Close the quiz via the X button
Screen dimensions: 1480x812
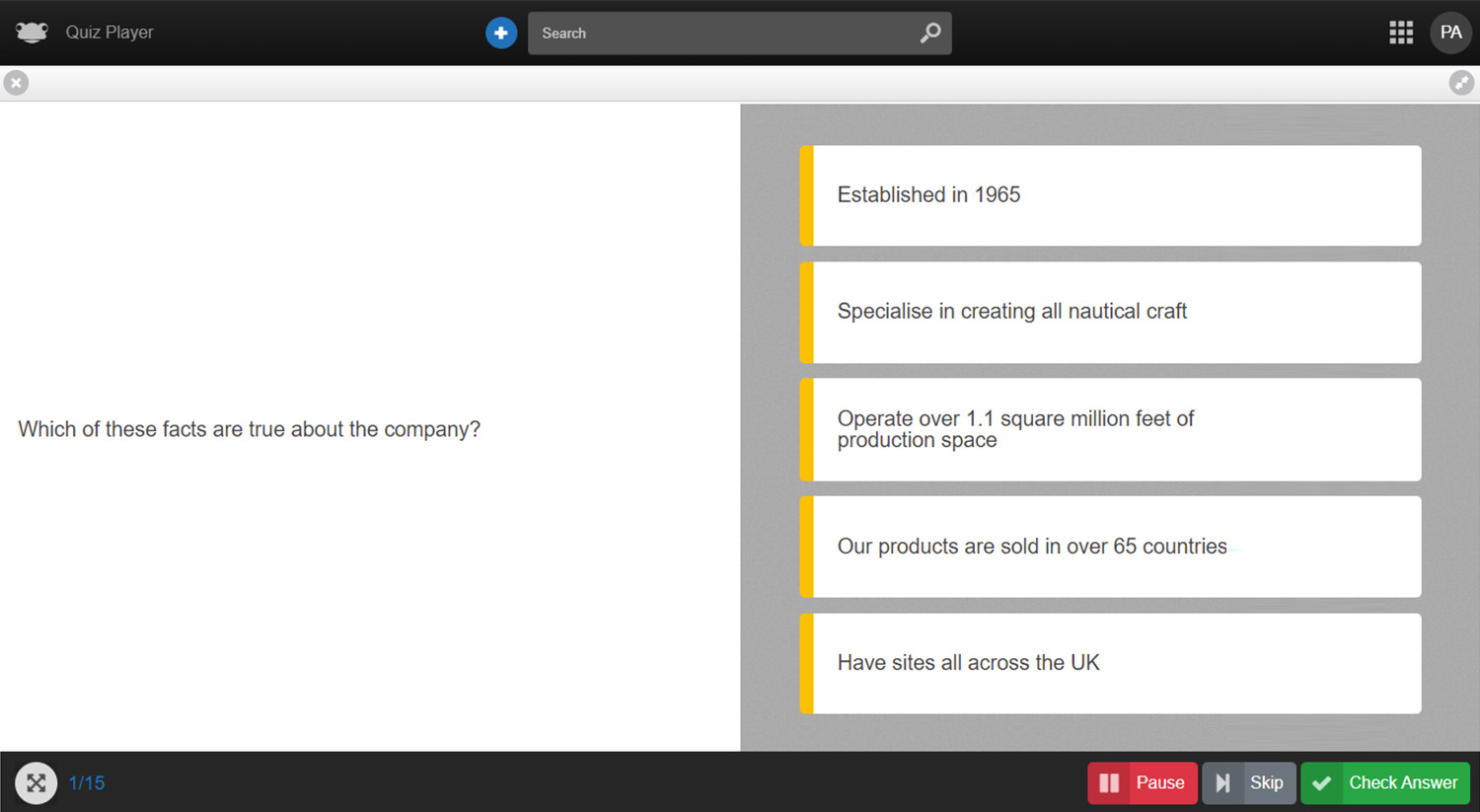coord(16,83)
